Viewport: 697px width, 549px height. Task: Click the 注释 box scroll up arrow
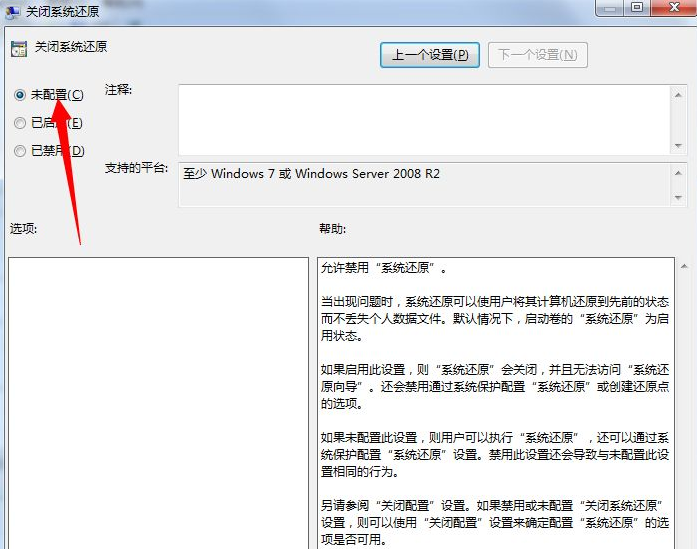pos(678,95)
